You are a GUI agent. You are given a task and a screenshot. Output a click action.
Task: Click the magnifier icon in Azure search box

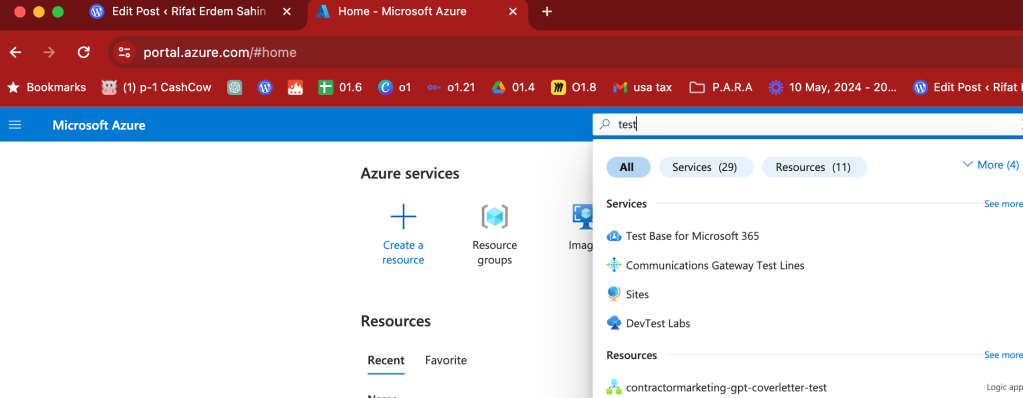point(605,125)
